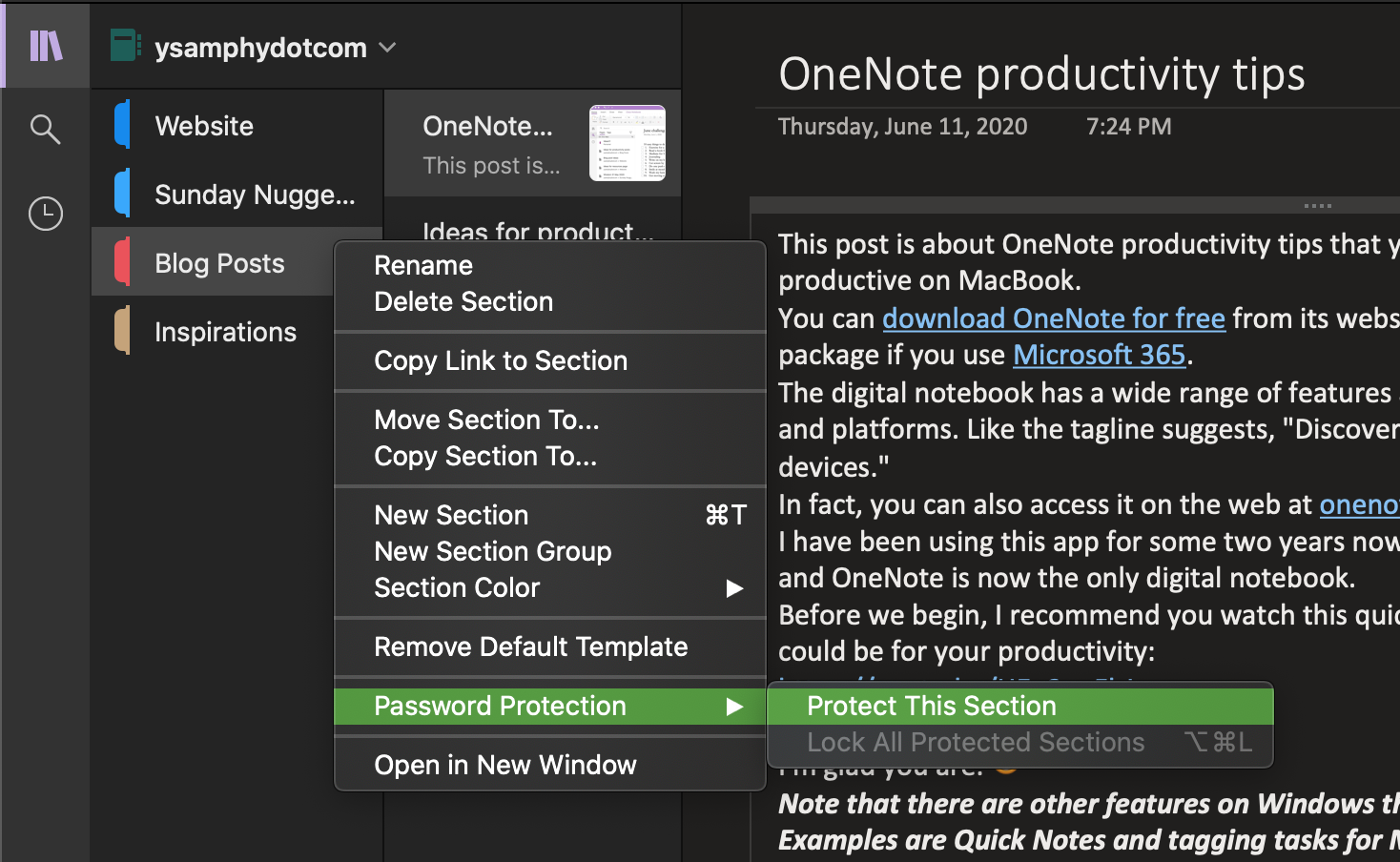Select Copy Link to Section
The width and height of the screenshot is (1400, 862).
coord(550,360)
